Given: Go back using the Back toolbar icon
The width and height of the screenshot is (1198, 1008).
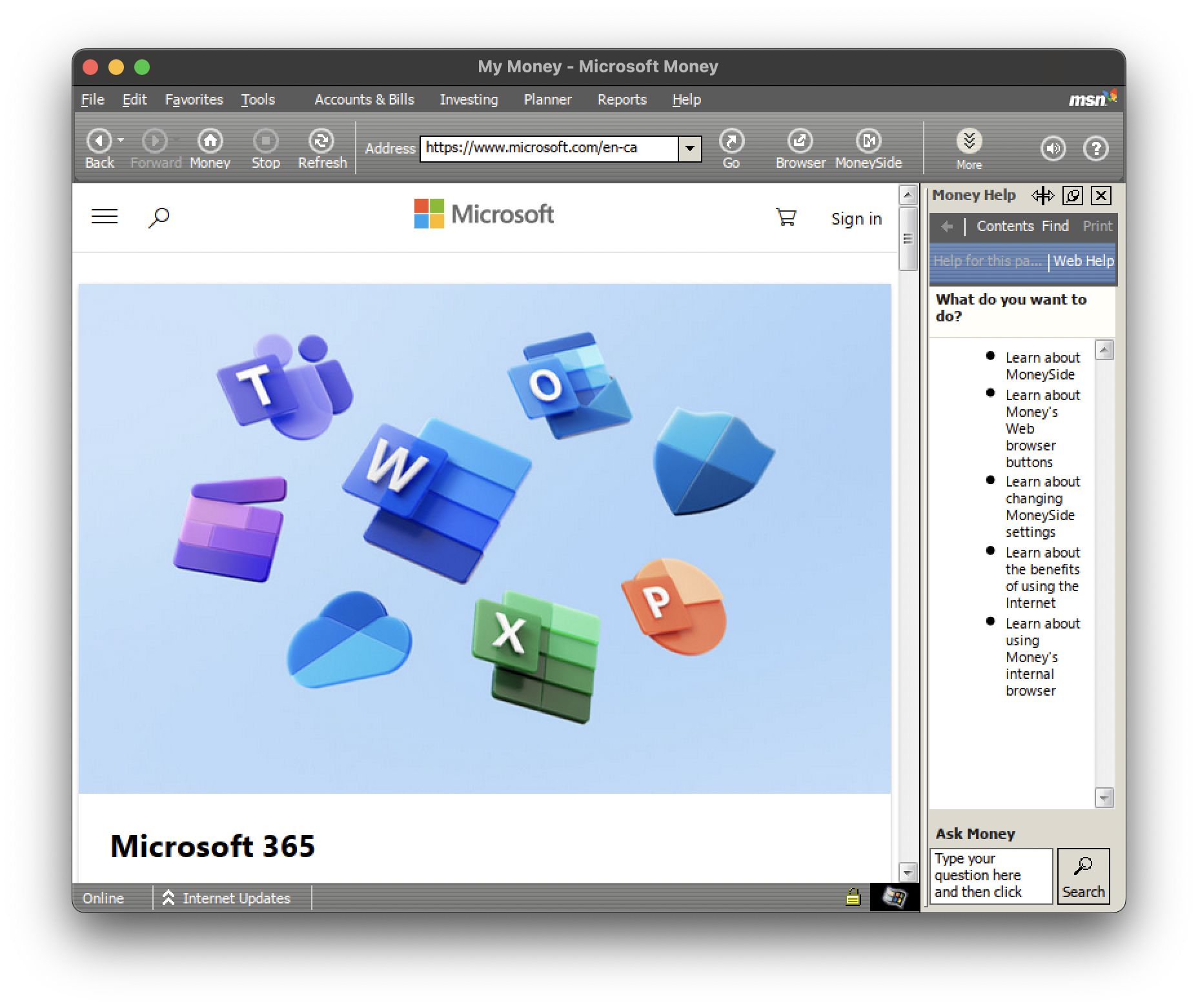Looking at the screenshot, I should (x=99, y=141).
